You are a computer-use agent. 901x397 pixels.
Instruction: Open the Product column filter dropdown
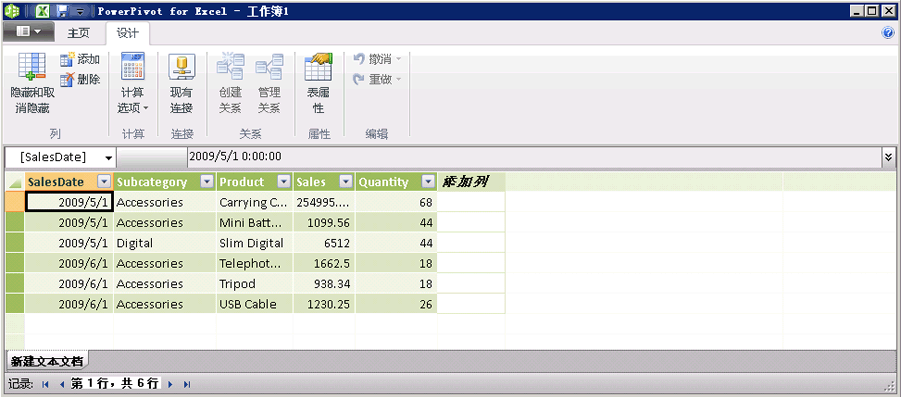tap(284, 182)
